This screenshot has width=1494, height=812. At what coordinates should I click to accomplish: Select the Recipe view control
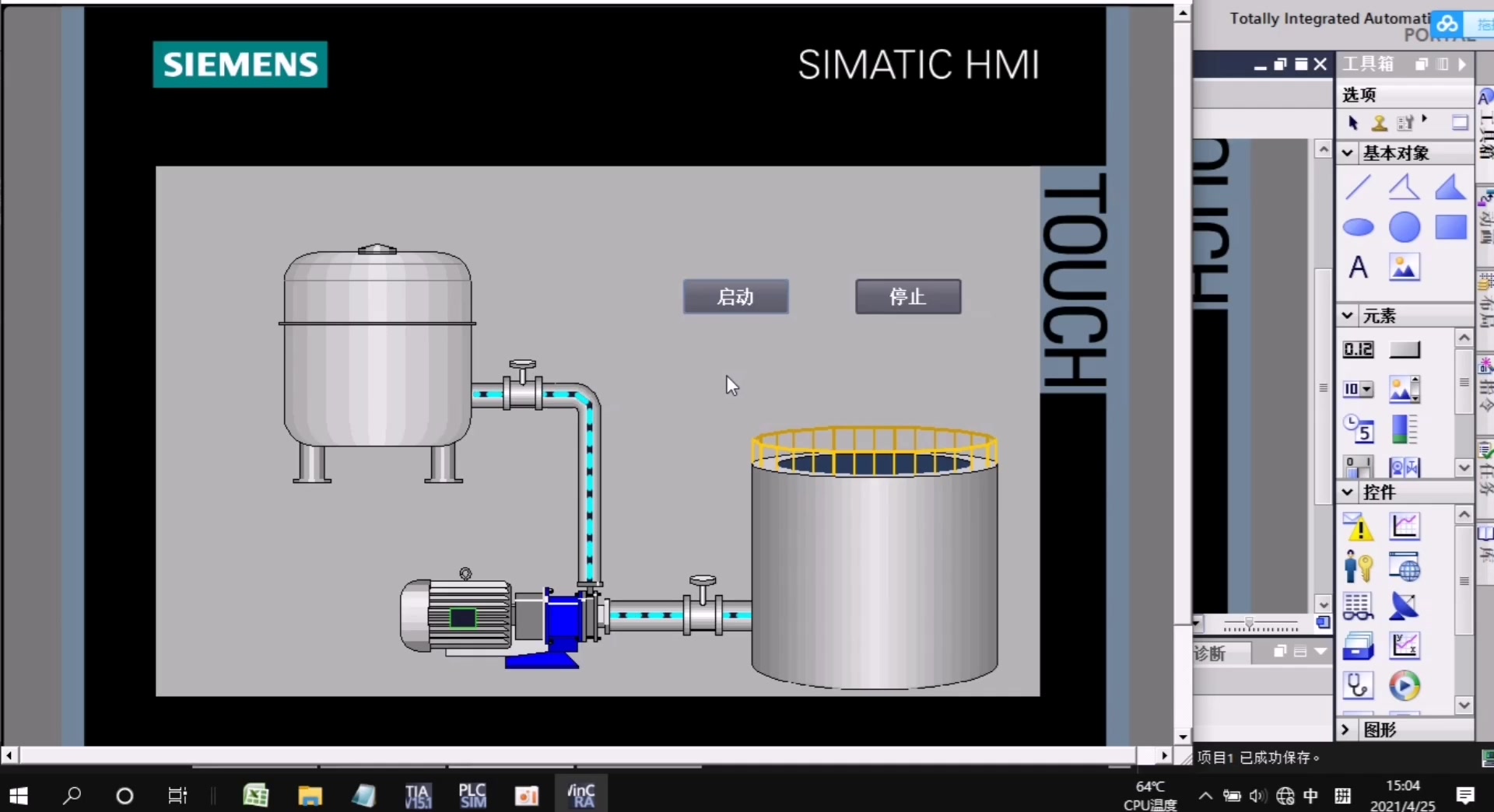1359,646
